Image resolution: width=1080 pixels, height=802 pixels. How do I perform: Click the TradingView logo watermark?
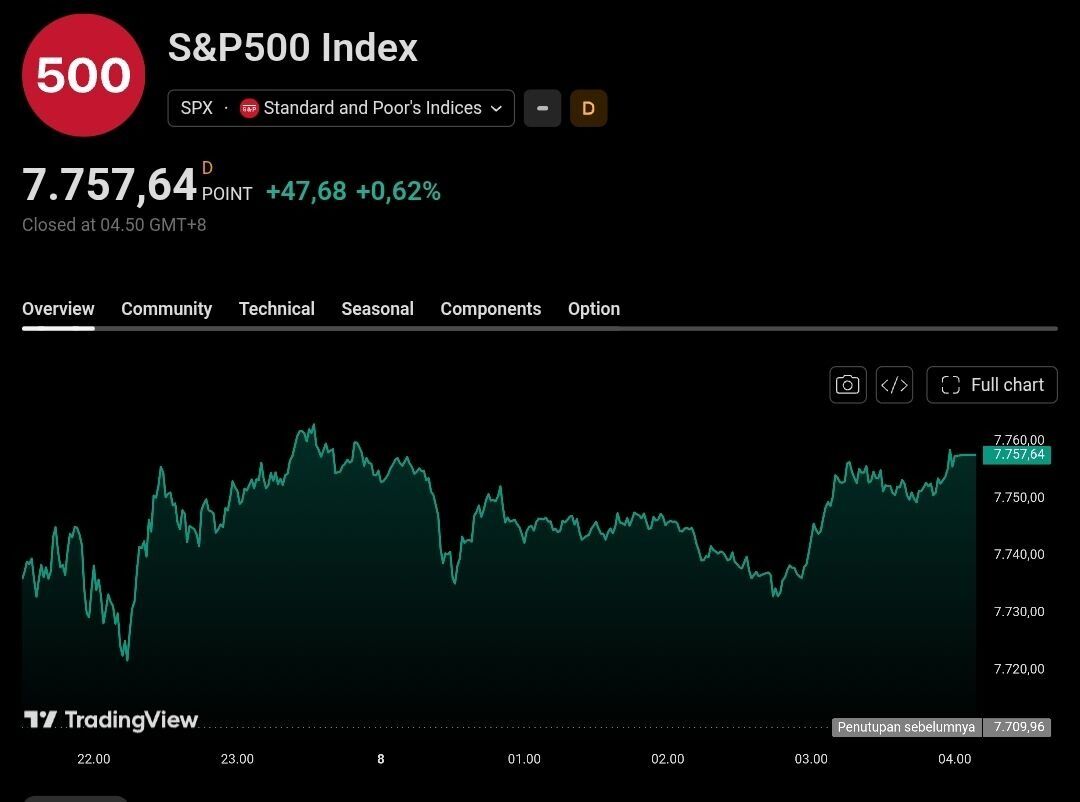point(111,719)
